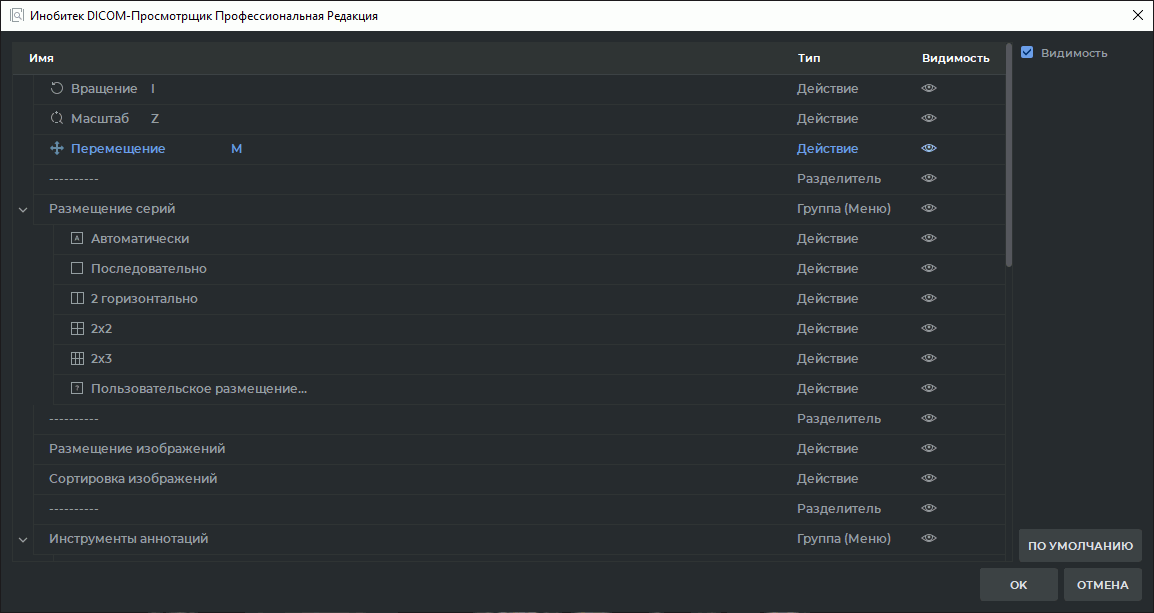Click the Тип column header
This screenshot has height=613, width=1154.
(x=809, y=58)
